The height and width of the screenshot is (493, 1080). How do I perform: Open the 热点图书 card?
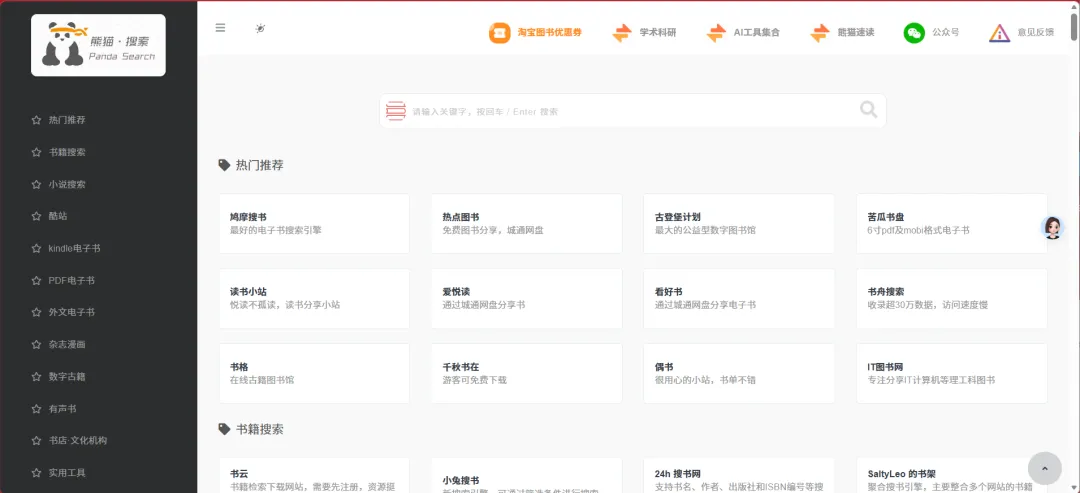click(x=527, y=224)
